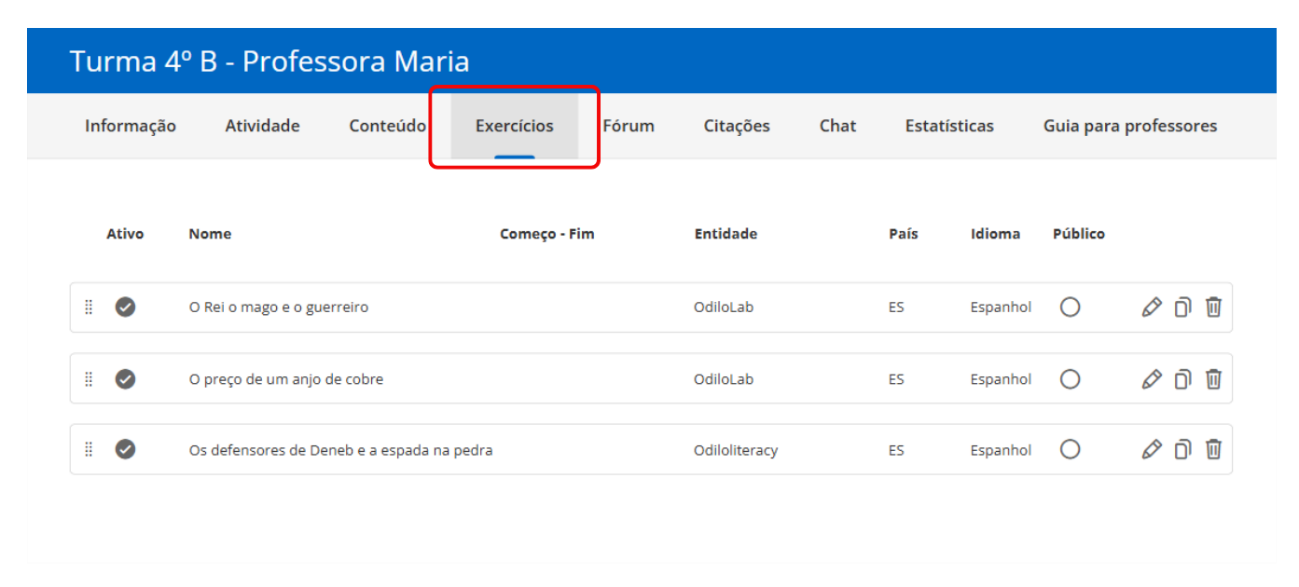Trash the 'O preço de um anjo de cobre' exercise

(1213, 379)
